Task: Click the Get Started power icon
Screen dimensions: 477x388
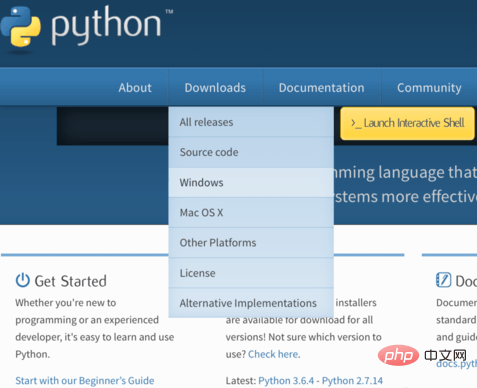Action: pos(23,280)
